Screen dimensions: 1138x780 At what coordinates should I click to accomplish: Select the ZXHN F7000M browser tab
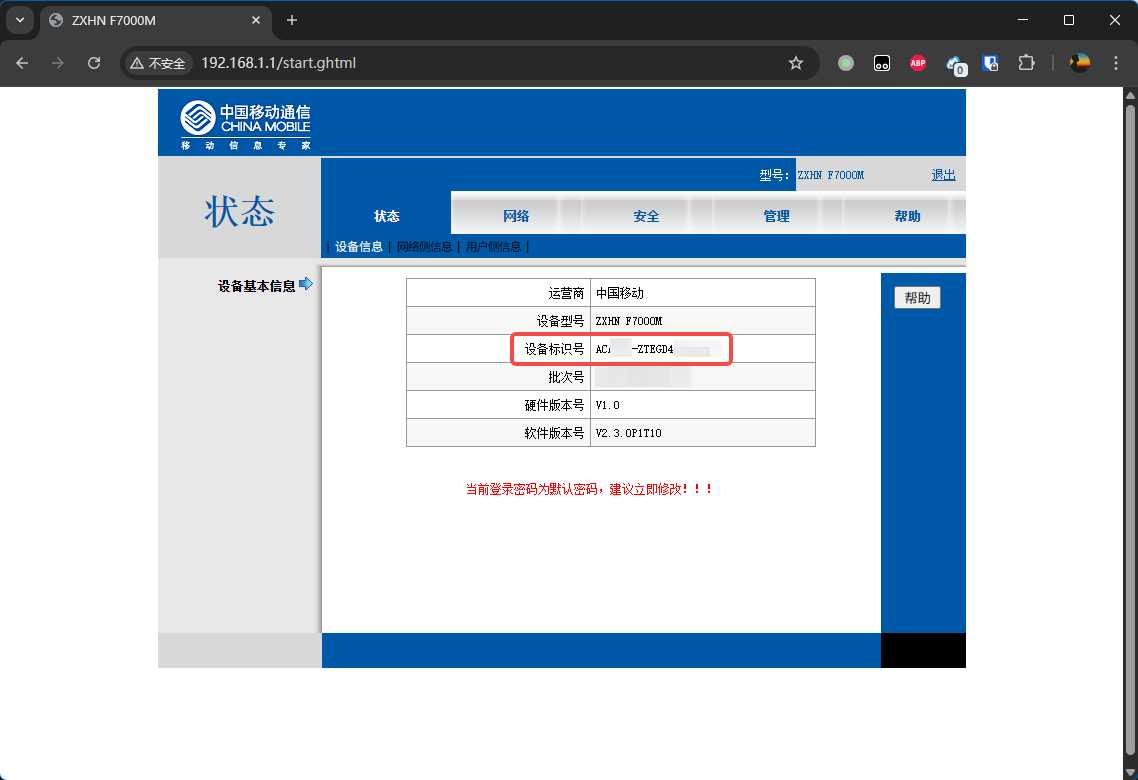(155, 20)
